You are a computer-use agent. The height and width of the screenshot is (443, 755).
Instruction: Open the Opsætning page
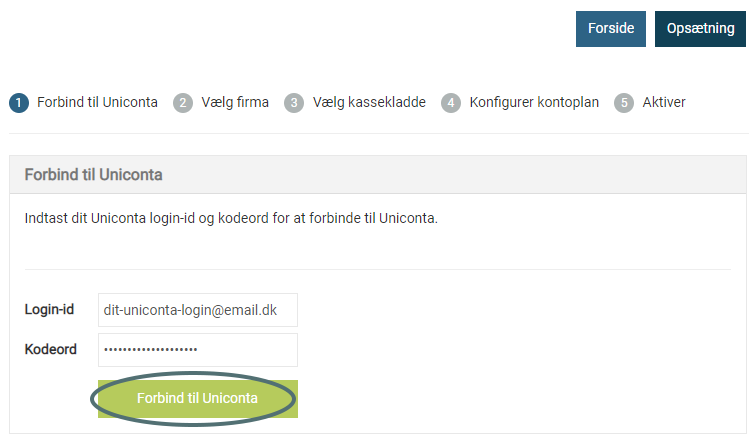(700, 29)
